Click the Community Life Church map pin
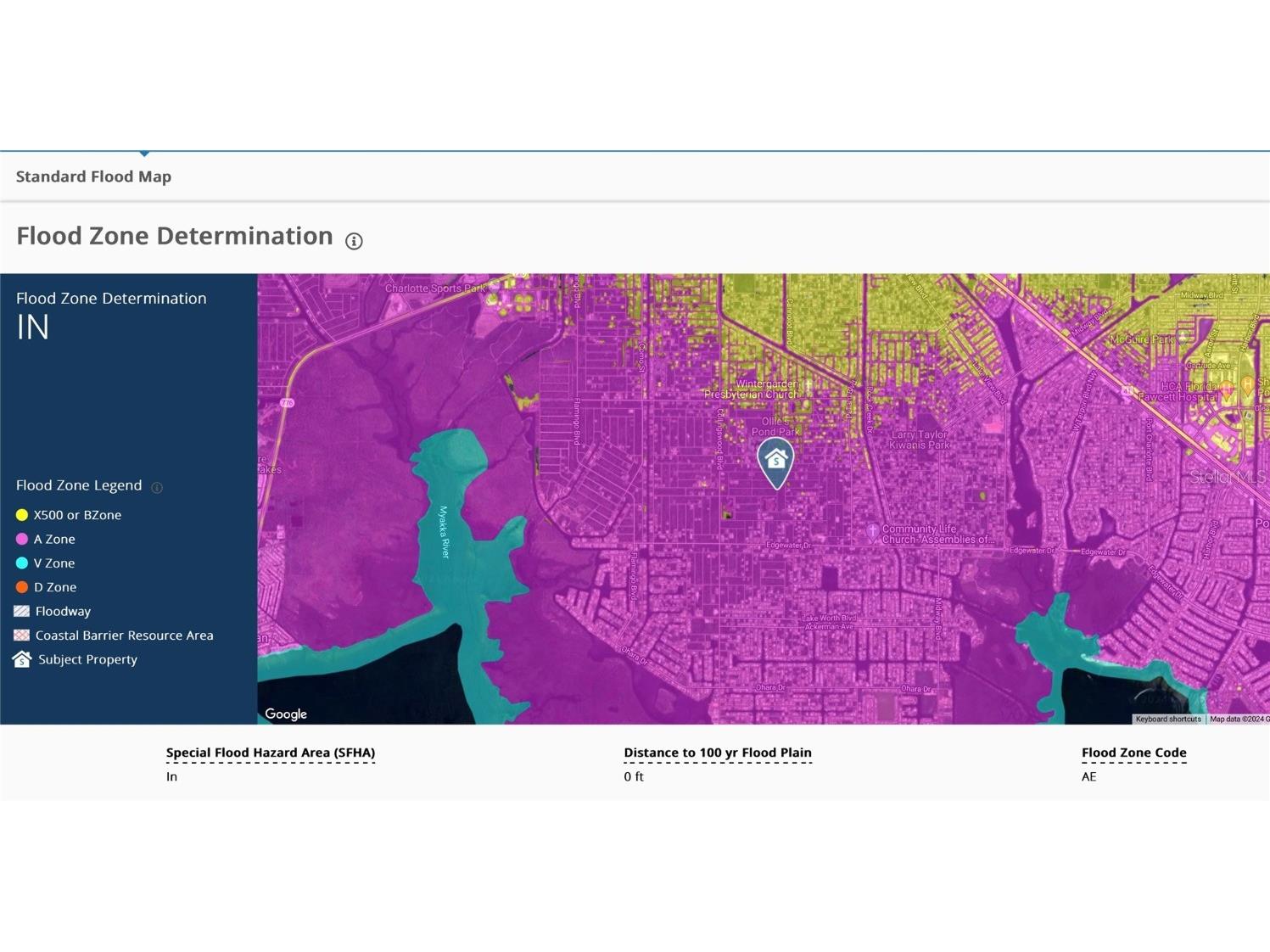Screen dimensions: 1270x952 [x=871, y=532]
